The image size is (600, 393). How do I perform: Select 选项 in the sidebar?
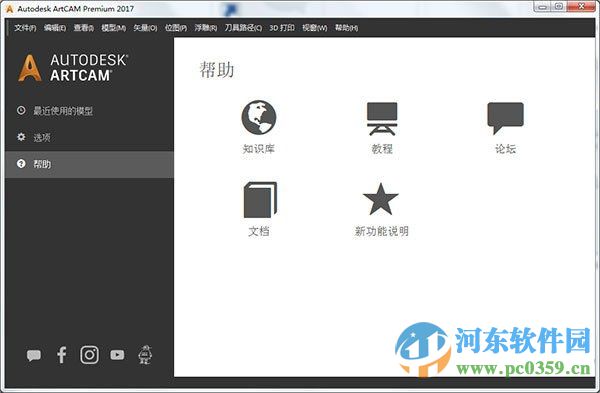click(x=90, y=137)
